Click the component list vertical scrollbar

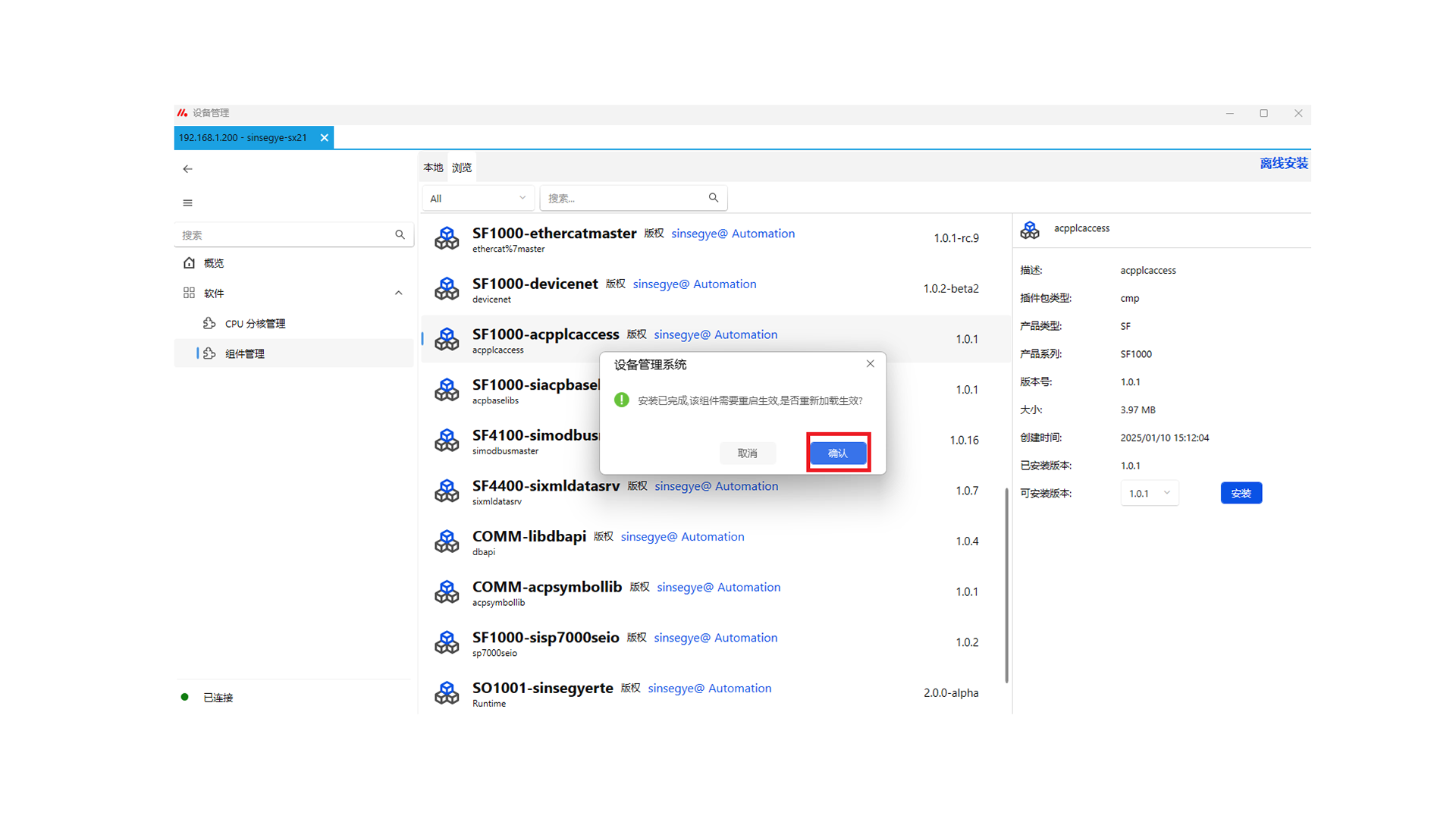click(x=1006, y=584)
